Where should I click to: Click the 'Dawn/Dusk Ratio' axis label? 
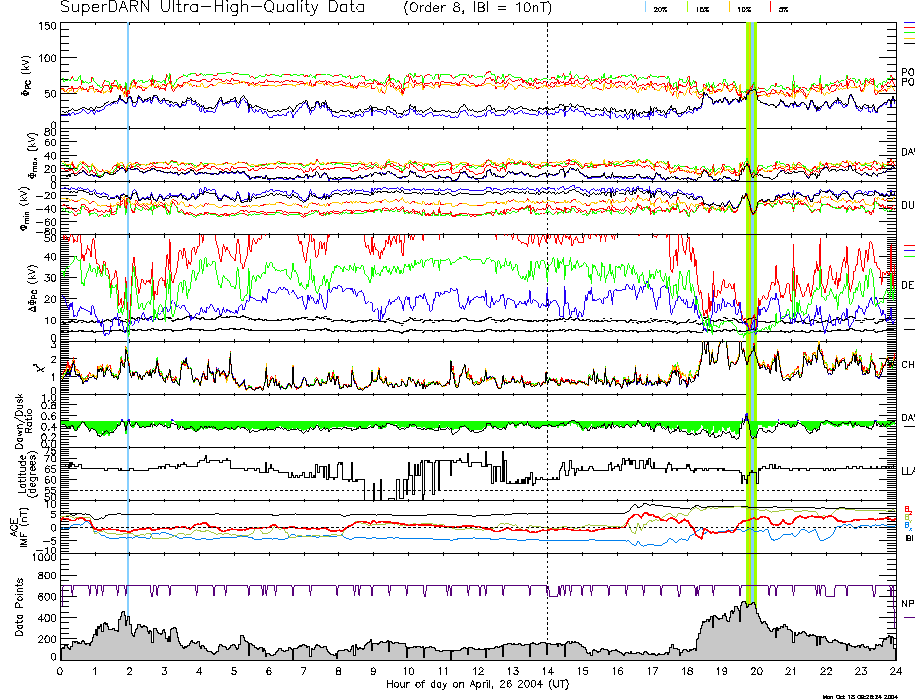click(24, 421)
